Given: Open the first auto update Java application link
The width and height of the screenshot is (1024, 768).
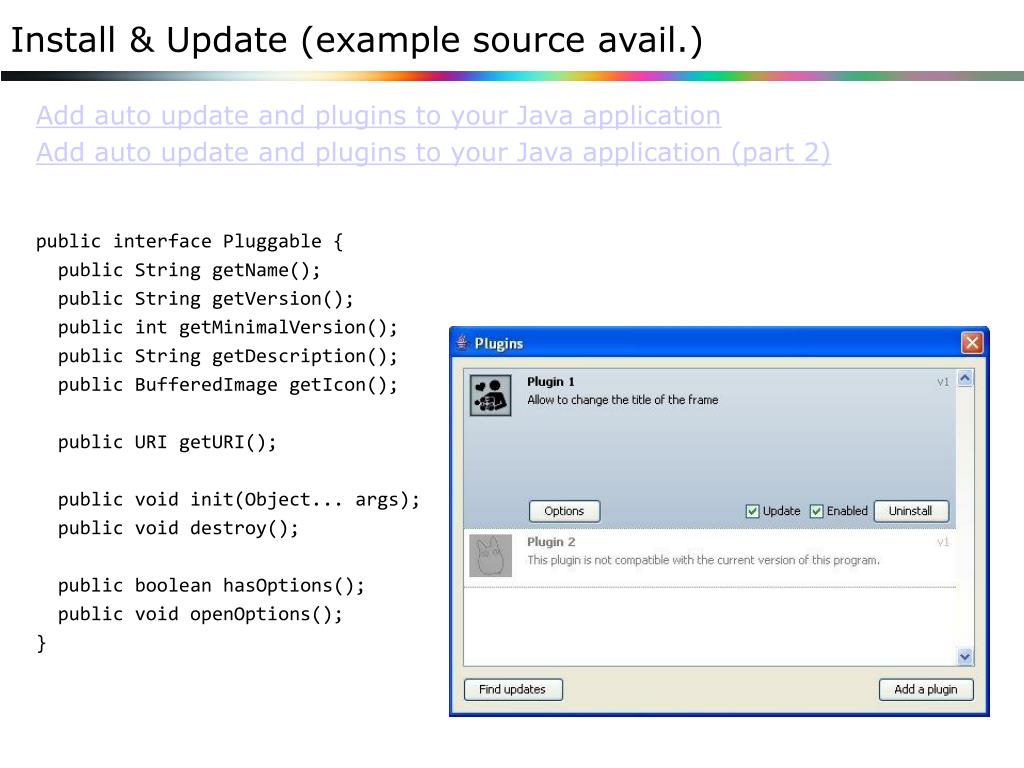Looking at the screenshot, I should pyautogui.click(x=379, y=116).
